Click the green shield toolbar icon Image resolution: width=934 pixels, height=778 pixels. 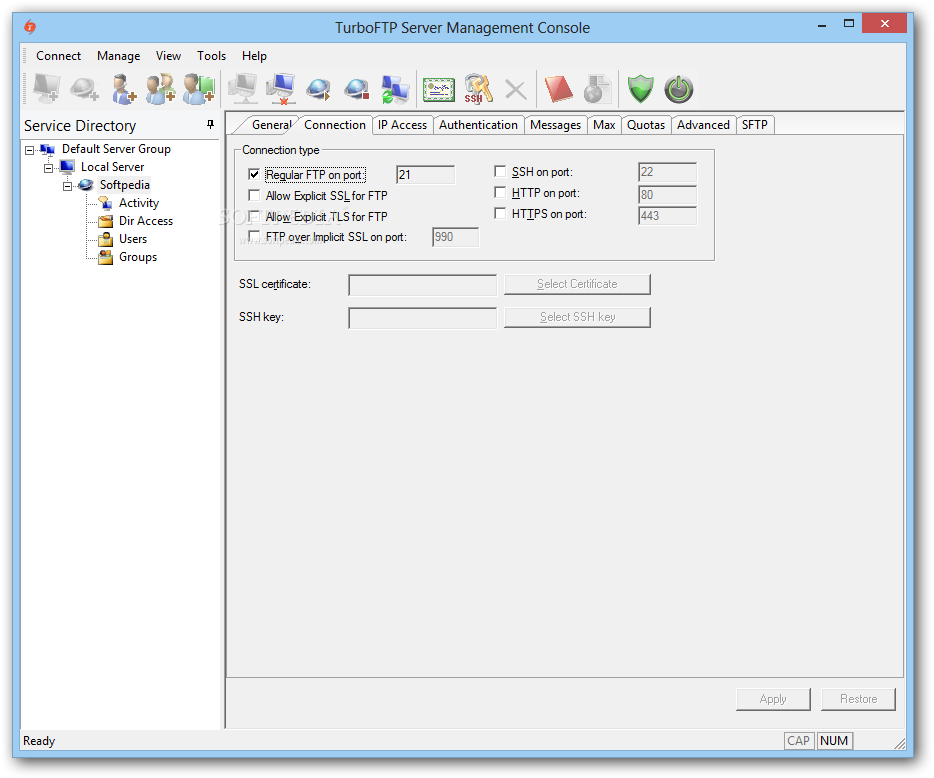(x=641, y=89)
